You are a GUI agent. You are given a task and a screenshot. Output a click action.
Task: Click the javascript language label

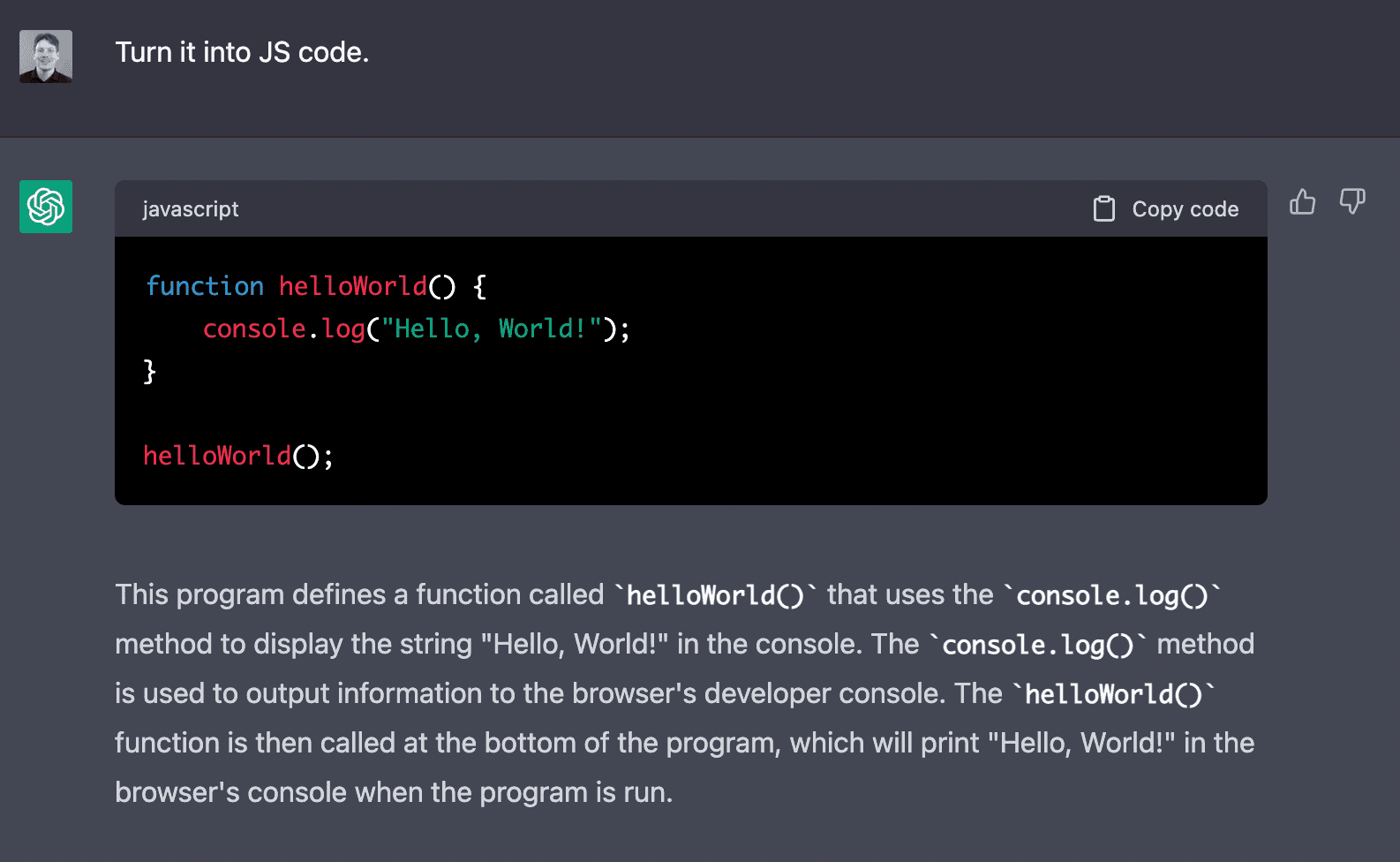(x=191, y=209)
